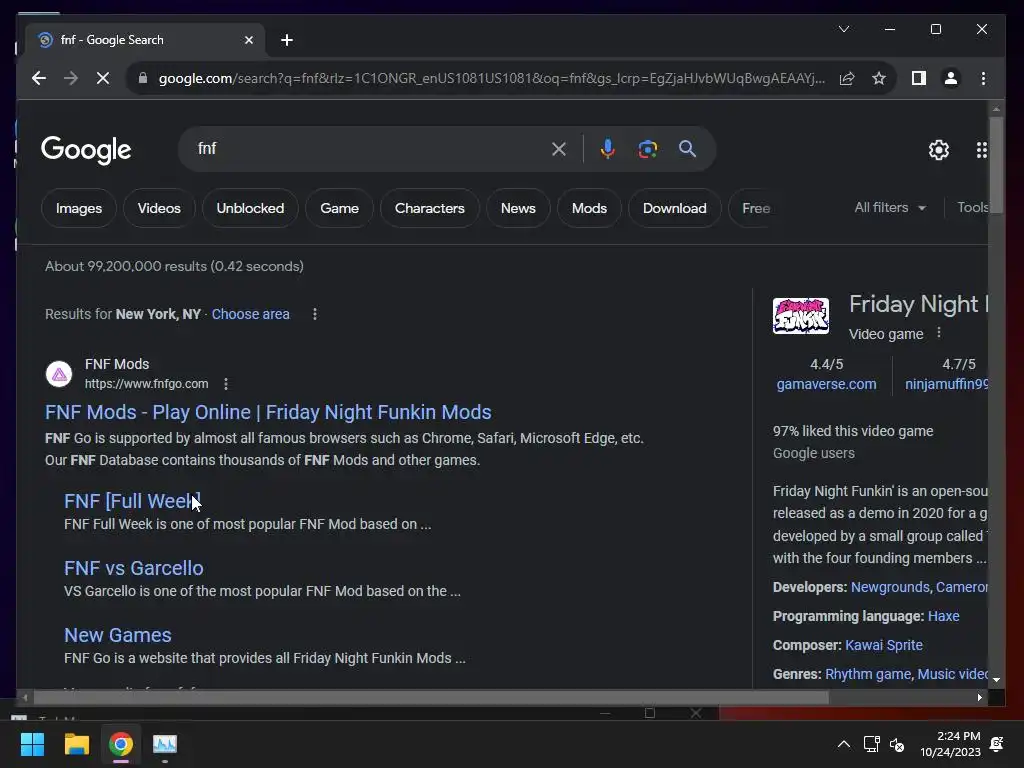Bookmark this tab with star icon
This screenshot has width=1024, height=768.
[879, 78]
